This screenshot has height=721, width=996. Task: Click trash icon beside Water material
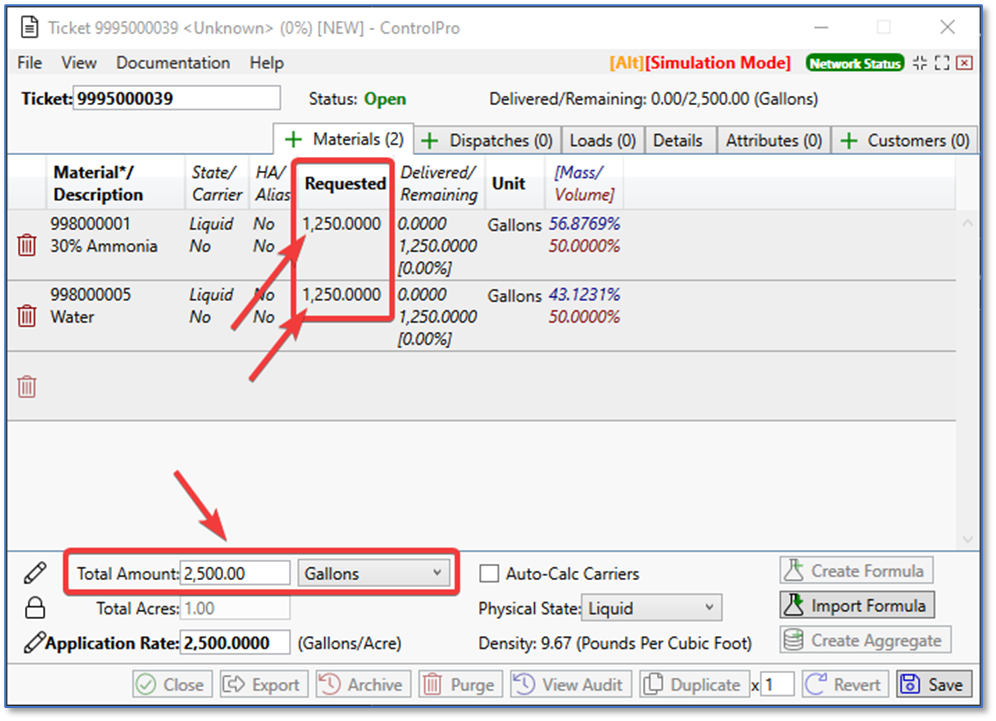[27, 316]
